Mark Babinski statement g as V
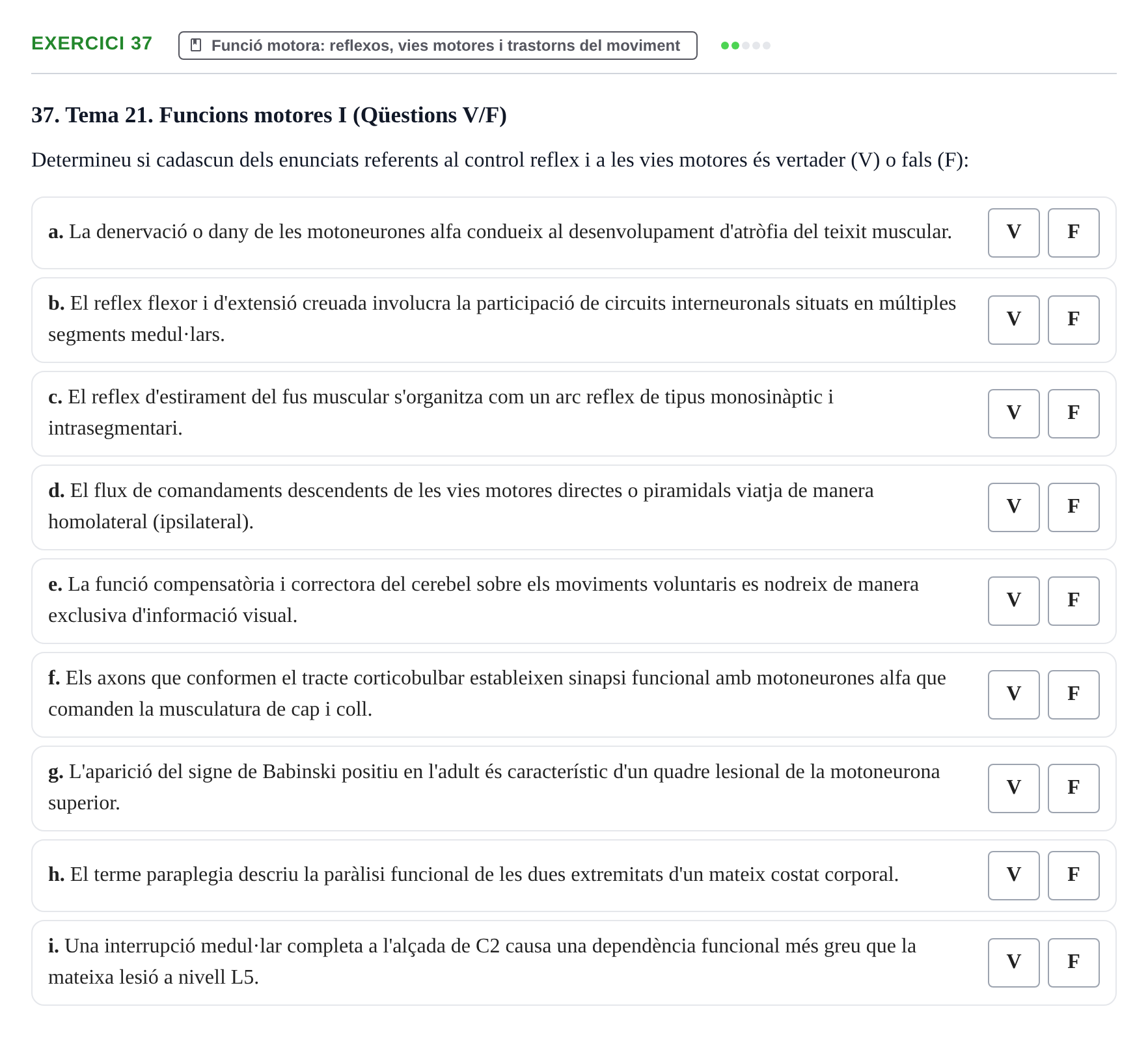The image size is (1148, 1037). [x=1013, y=788]
